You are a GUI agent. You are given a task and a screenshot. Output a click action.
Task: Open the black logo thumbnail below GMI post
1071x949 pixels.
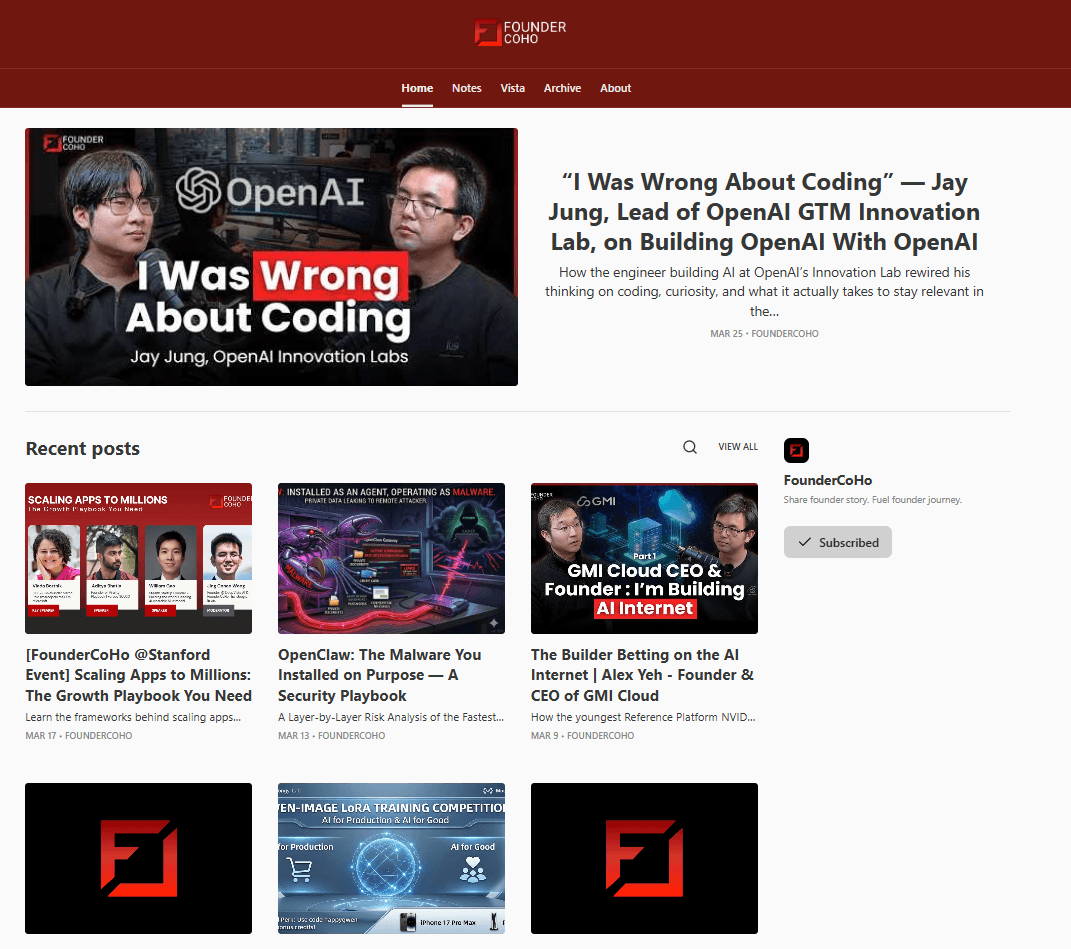pos(644,858)
